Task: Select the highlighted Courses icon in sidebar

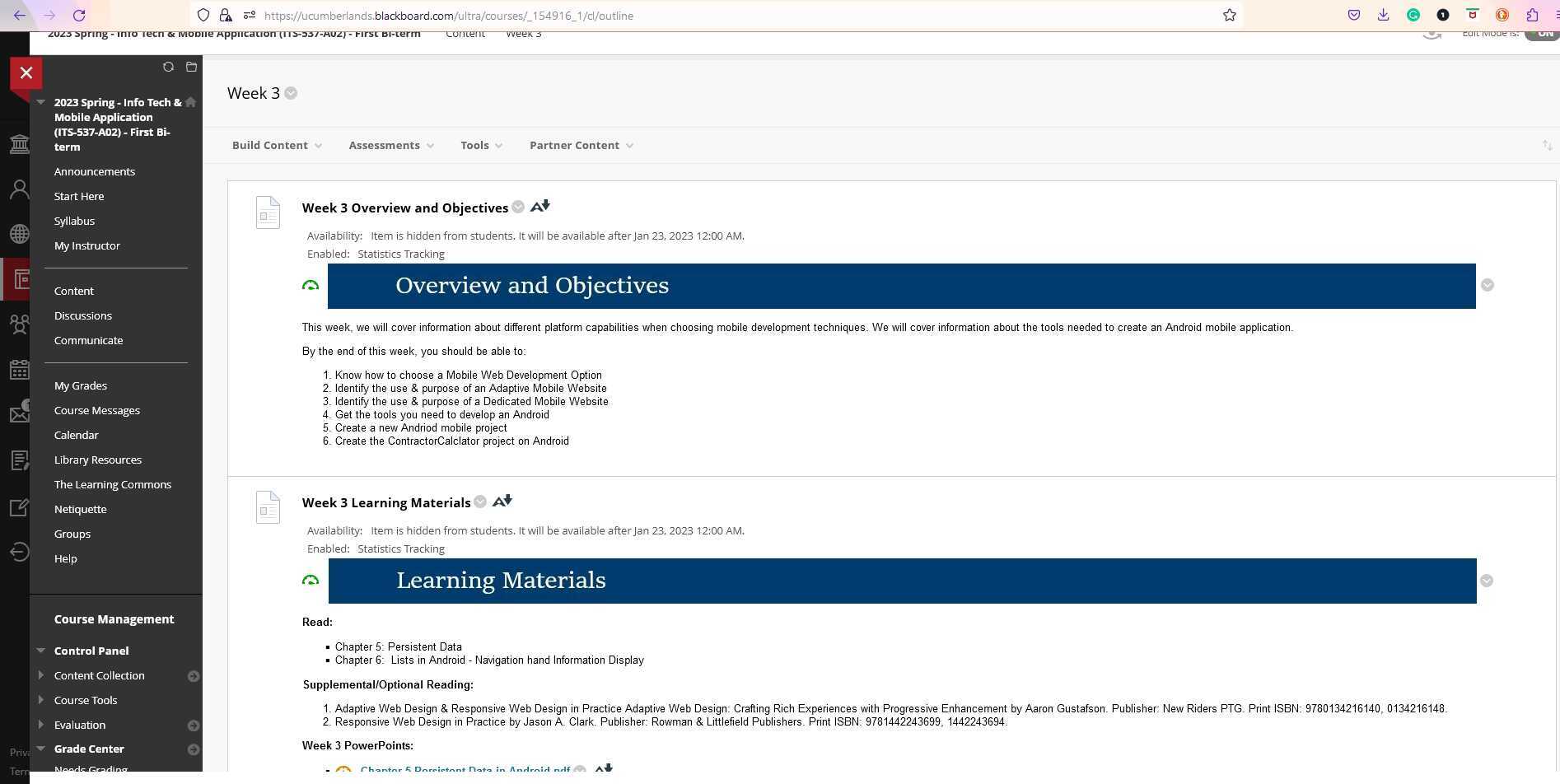Action: 20,278
